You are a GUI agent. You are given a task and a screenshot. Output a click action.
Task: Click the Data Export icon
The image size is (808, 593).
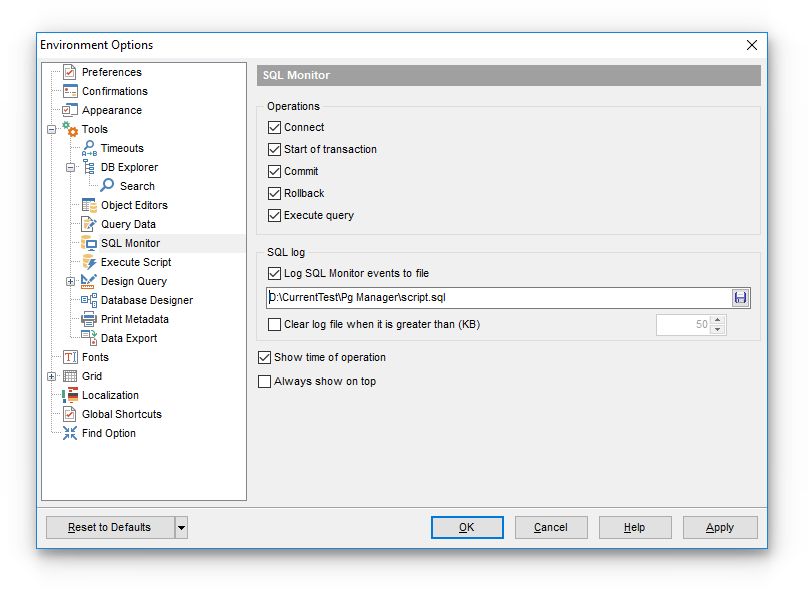88,338
